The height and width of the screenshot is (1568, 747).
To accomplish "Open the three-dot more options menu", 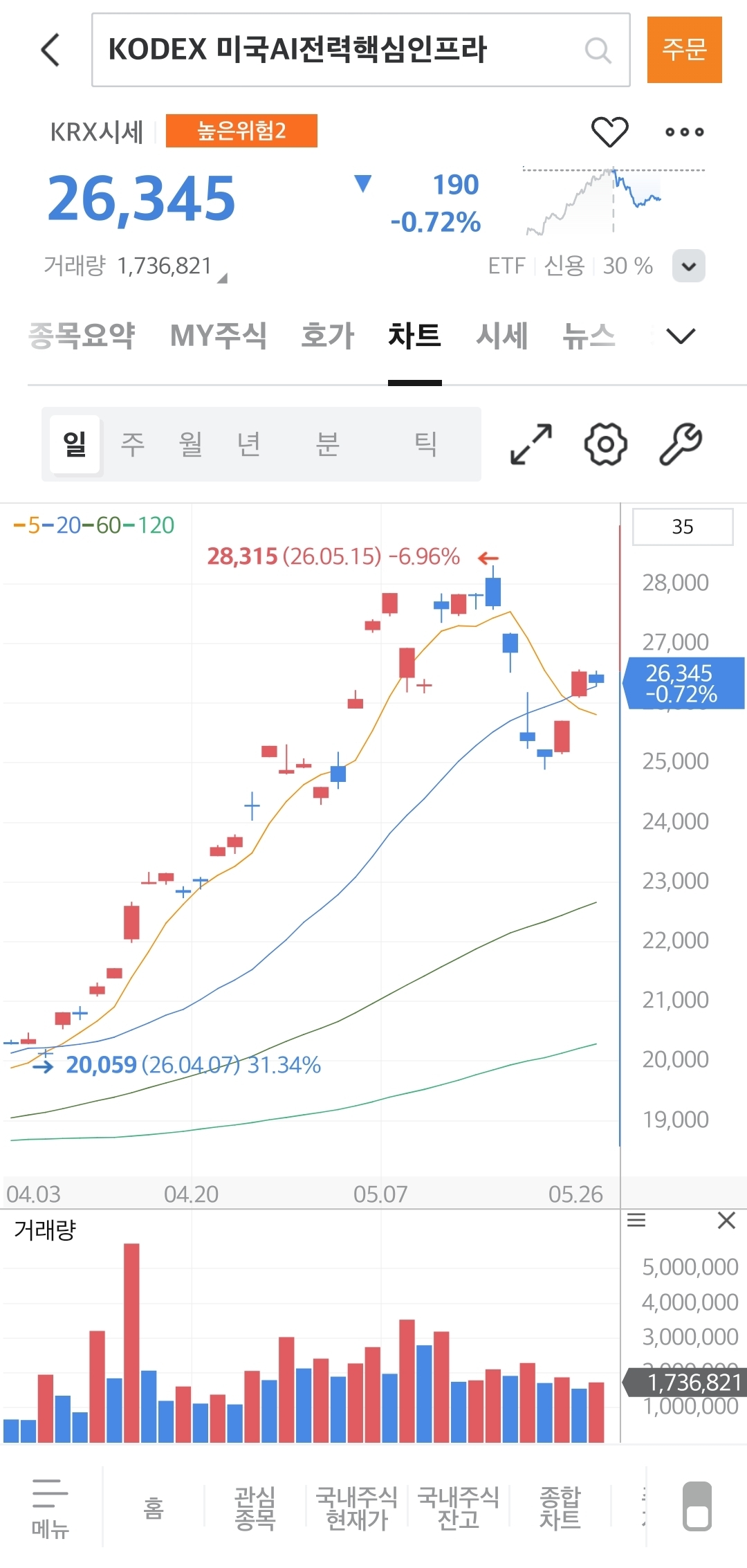I will 684,131.
